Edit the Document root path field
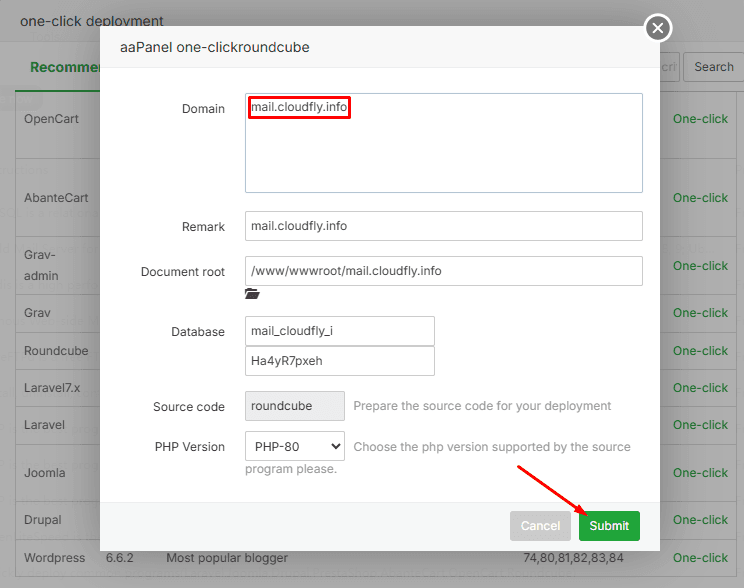Image resolution: width=744 pixels, height=588 pixels. click(444, 271)
